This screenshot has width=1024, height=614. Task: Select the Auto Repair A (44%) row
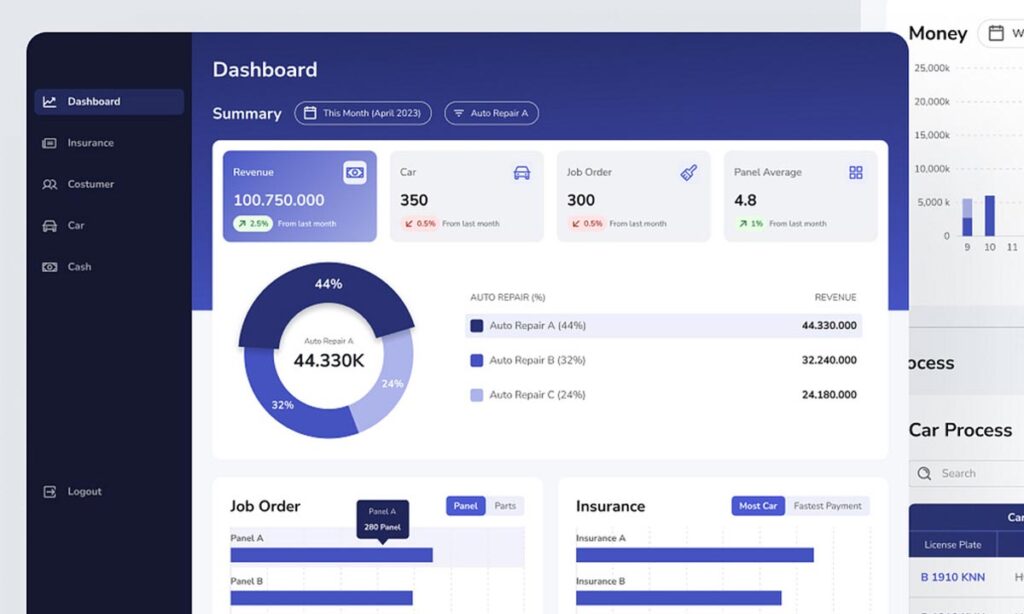663,326
